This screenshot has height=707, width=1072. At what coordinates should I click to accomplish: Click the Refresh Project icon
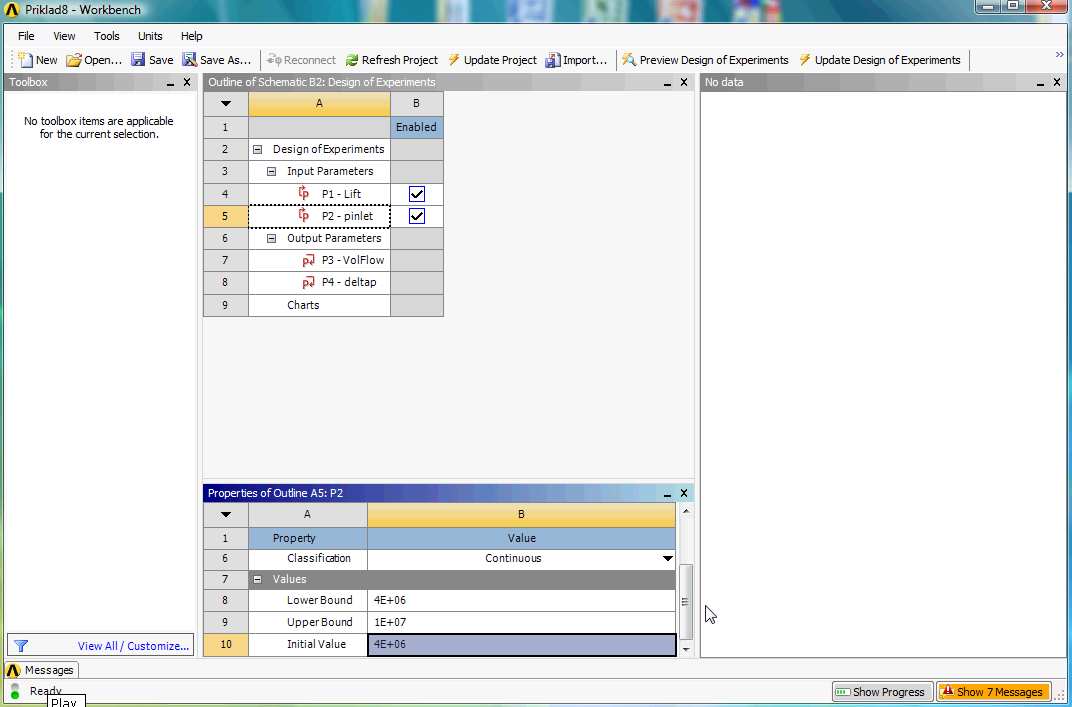[x=351, y=60]
